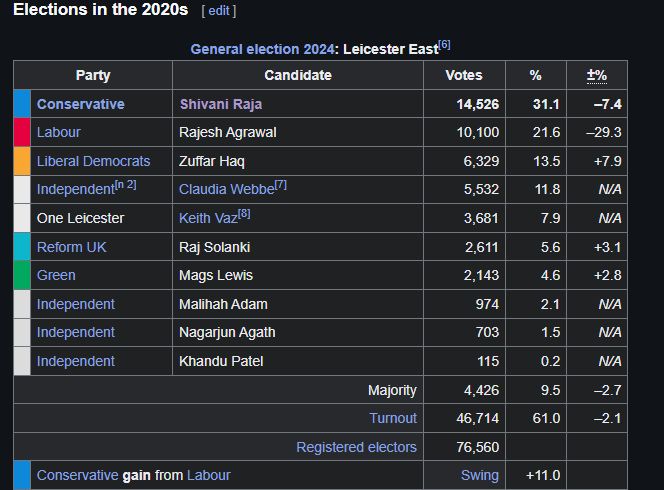Open the Liberal Democrats party link

click(93, 161)
